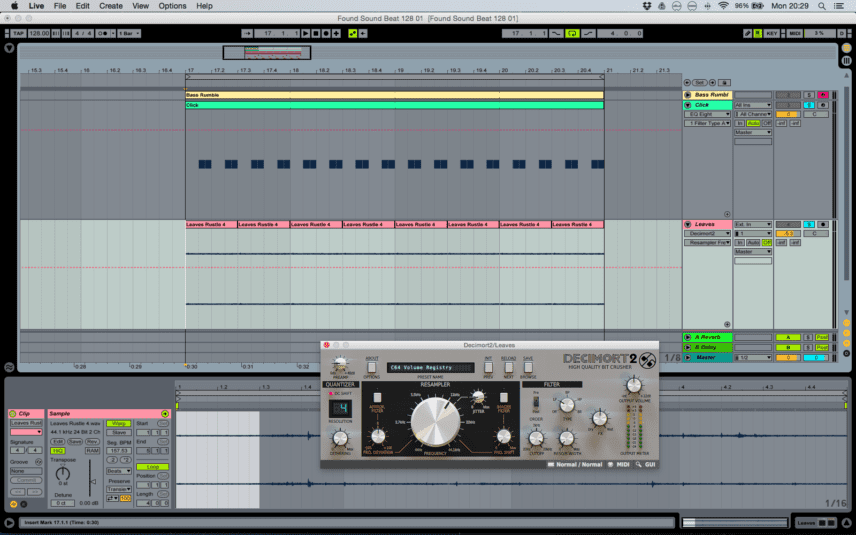The image size is (856, 535).
Task: Open the View menu
Action: pos(140,6)
